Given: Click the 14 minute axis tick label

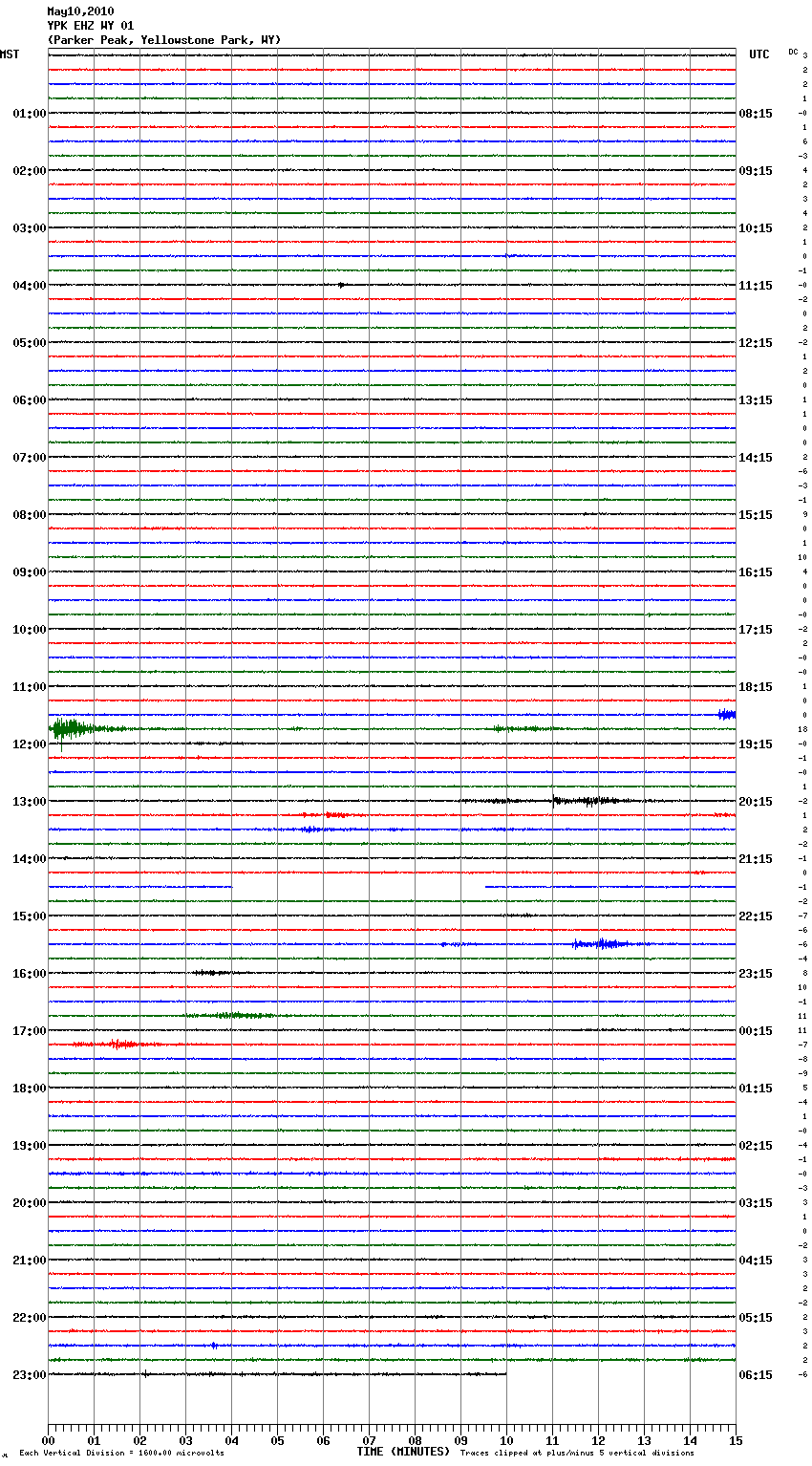Looking at the screenshot, I should [x=690, y=1441].
